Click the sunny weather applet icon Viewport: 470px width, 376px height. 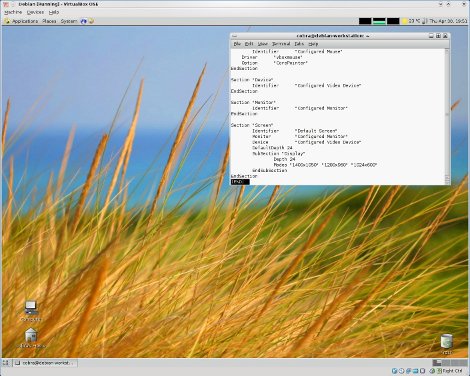[405, 21]
